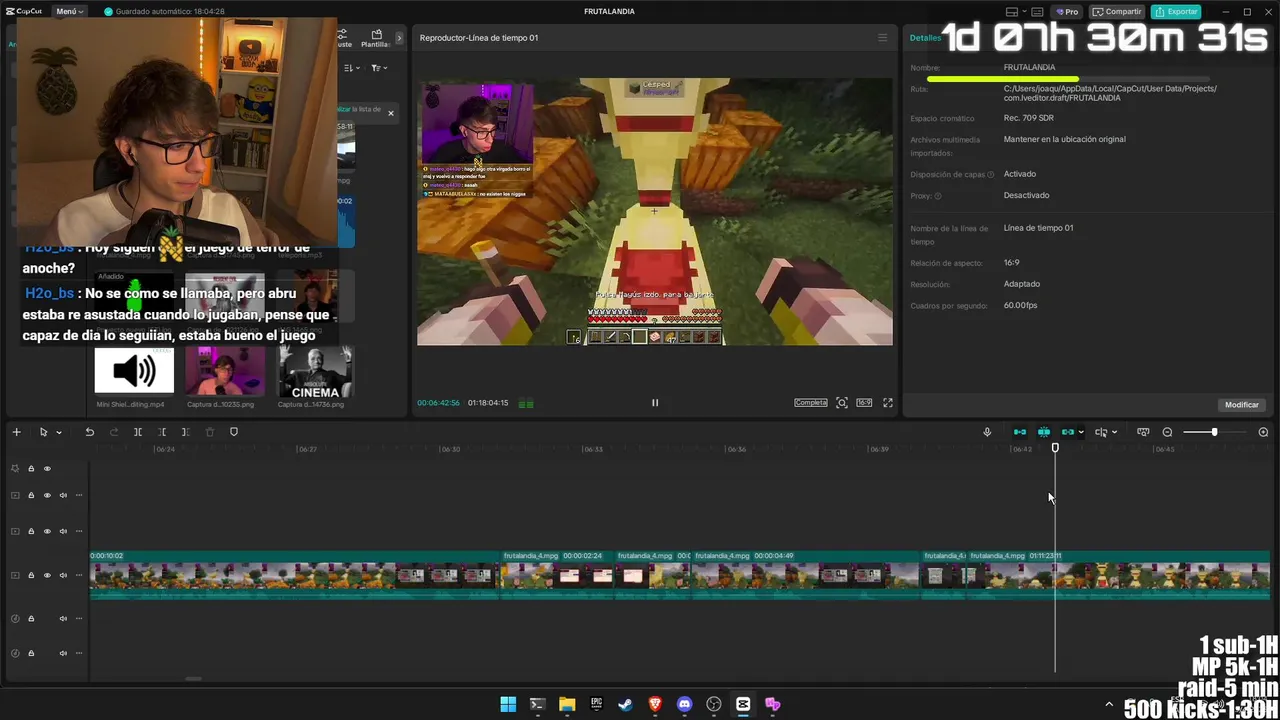
Task: Adjust the timeline zoom slider handle
Action: point(1214,432)
